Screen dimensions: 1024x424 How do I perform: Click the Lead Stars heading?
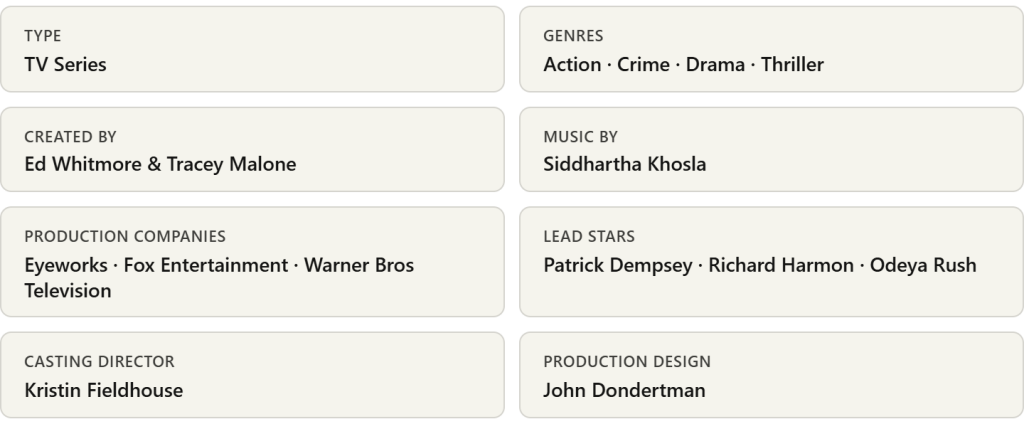point(589,237)
